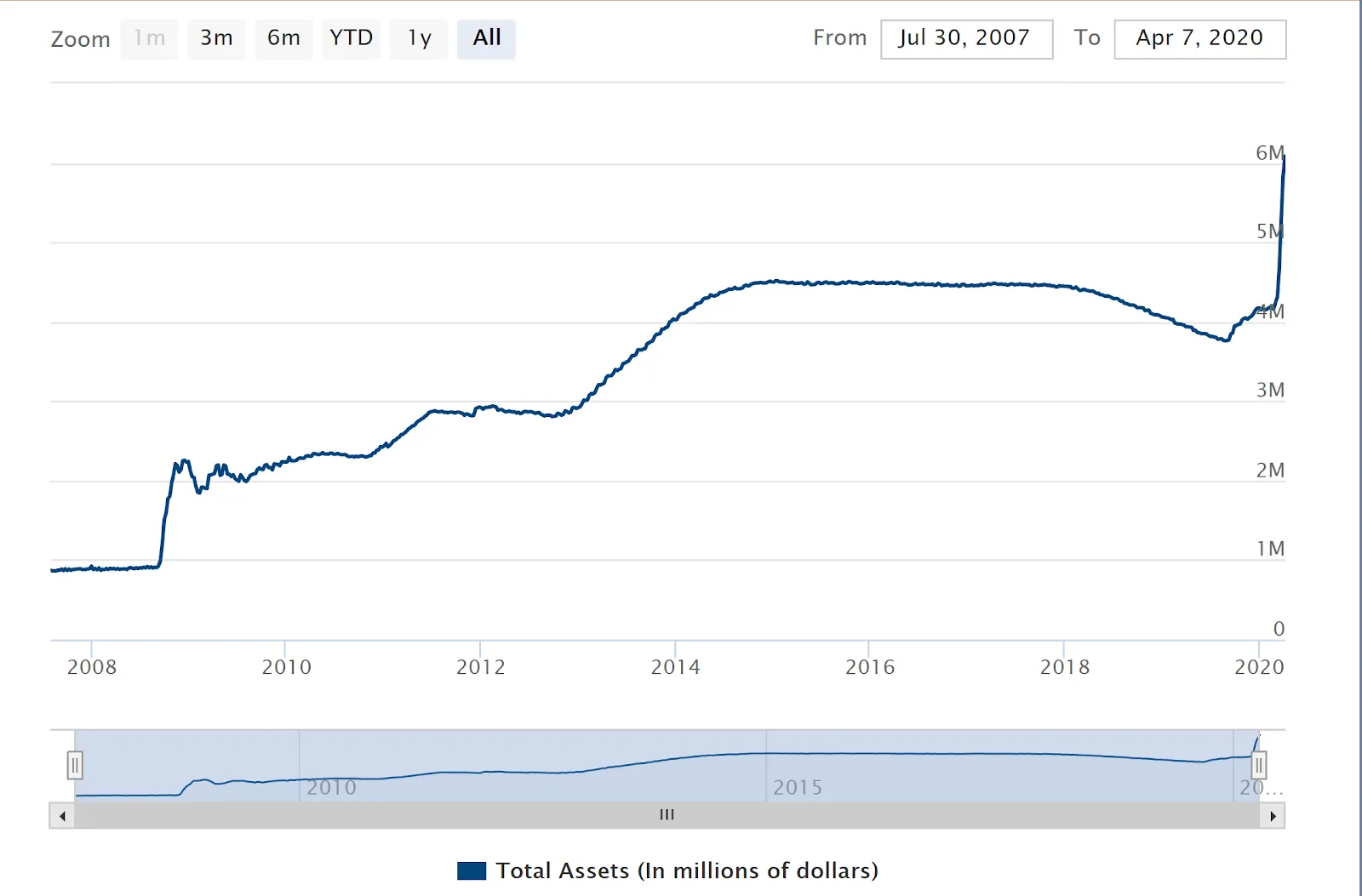Apply the 1y zoom preset

coord(418,38)
